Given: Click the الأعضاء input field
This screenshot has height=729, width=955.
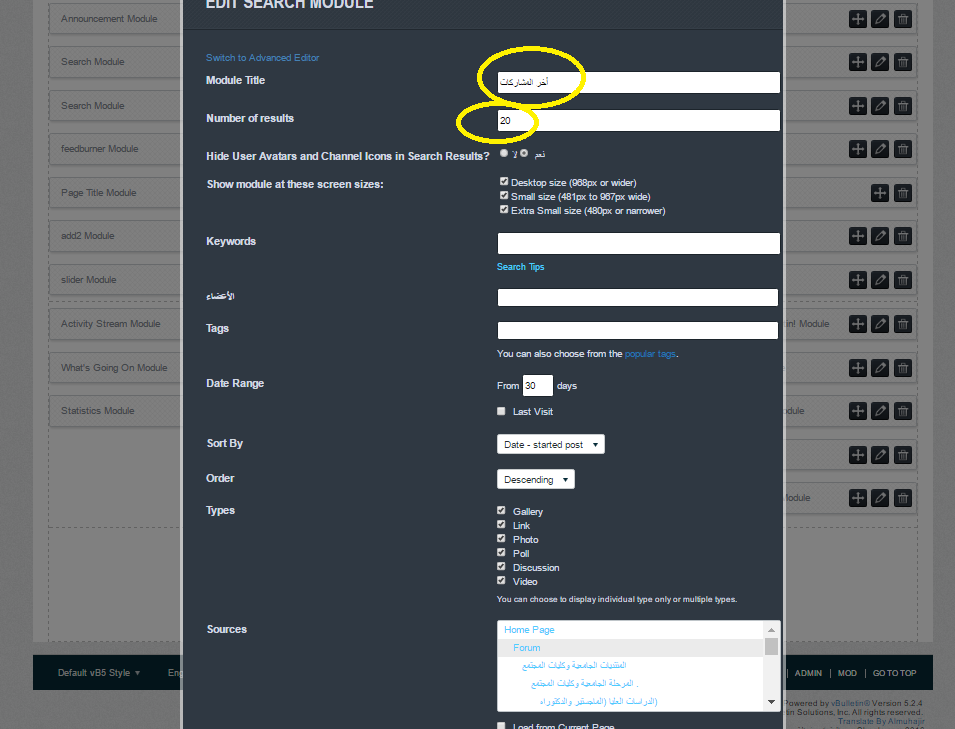Looking at the screenshot, I should (x=638, y=297).
